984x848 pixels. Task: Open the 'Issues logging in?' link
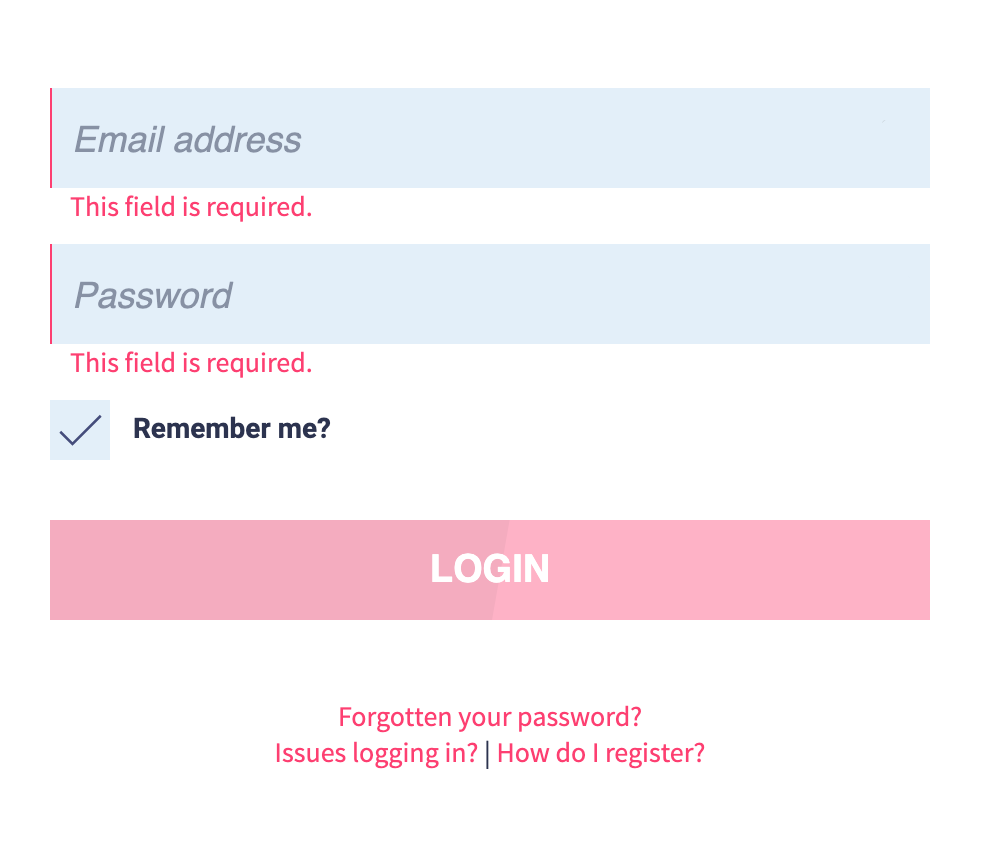coord(376,753)
